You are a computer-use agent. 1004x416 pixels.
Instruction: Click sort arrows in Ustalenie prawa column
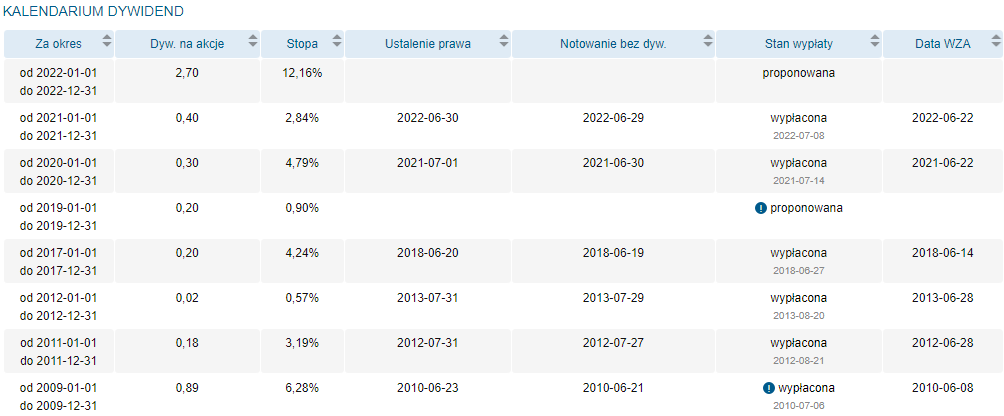pos(504,42)
